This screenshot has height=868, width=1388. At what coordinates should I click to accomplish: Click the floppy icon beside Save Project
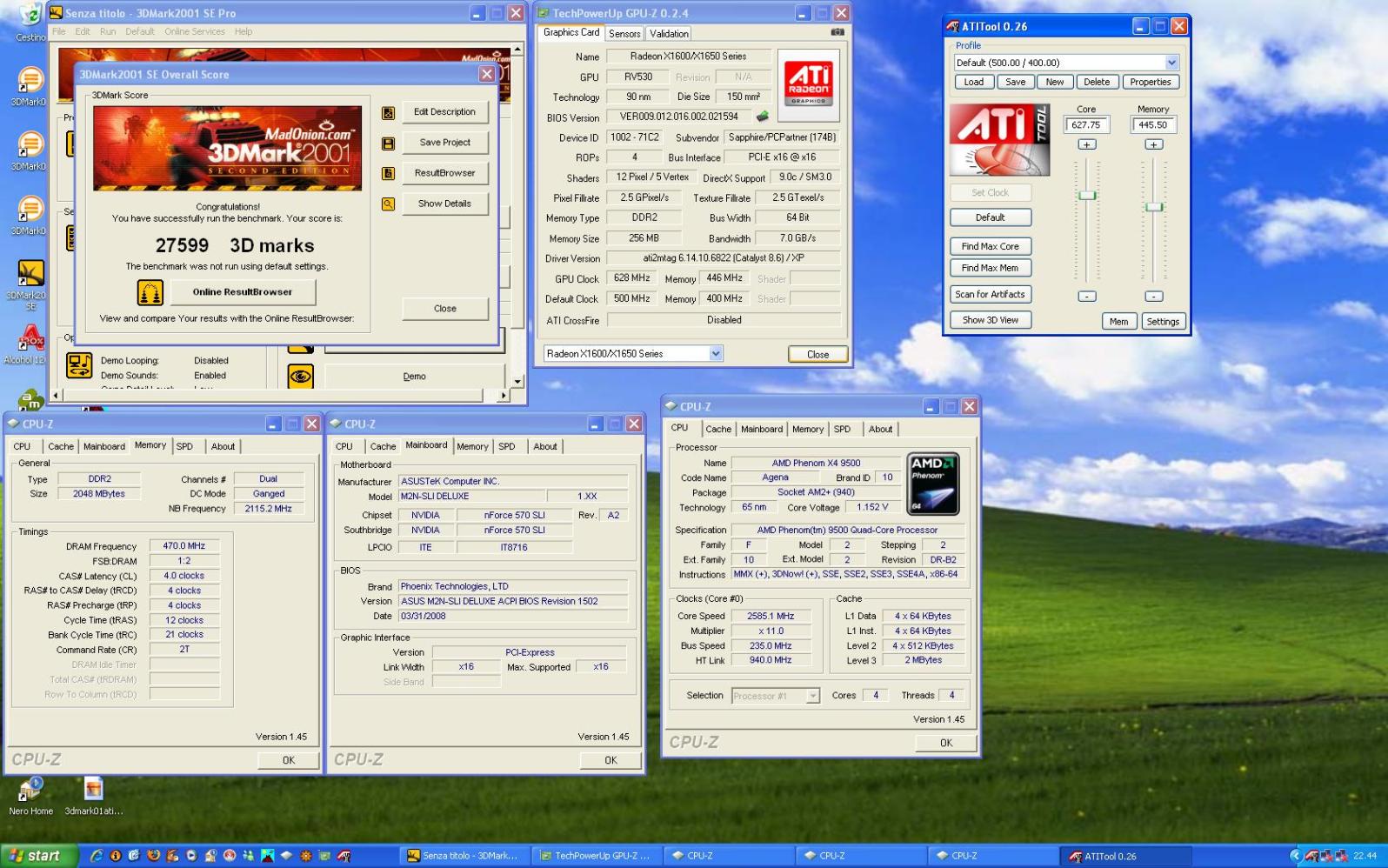(x=388, y=144)
